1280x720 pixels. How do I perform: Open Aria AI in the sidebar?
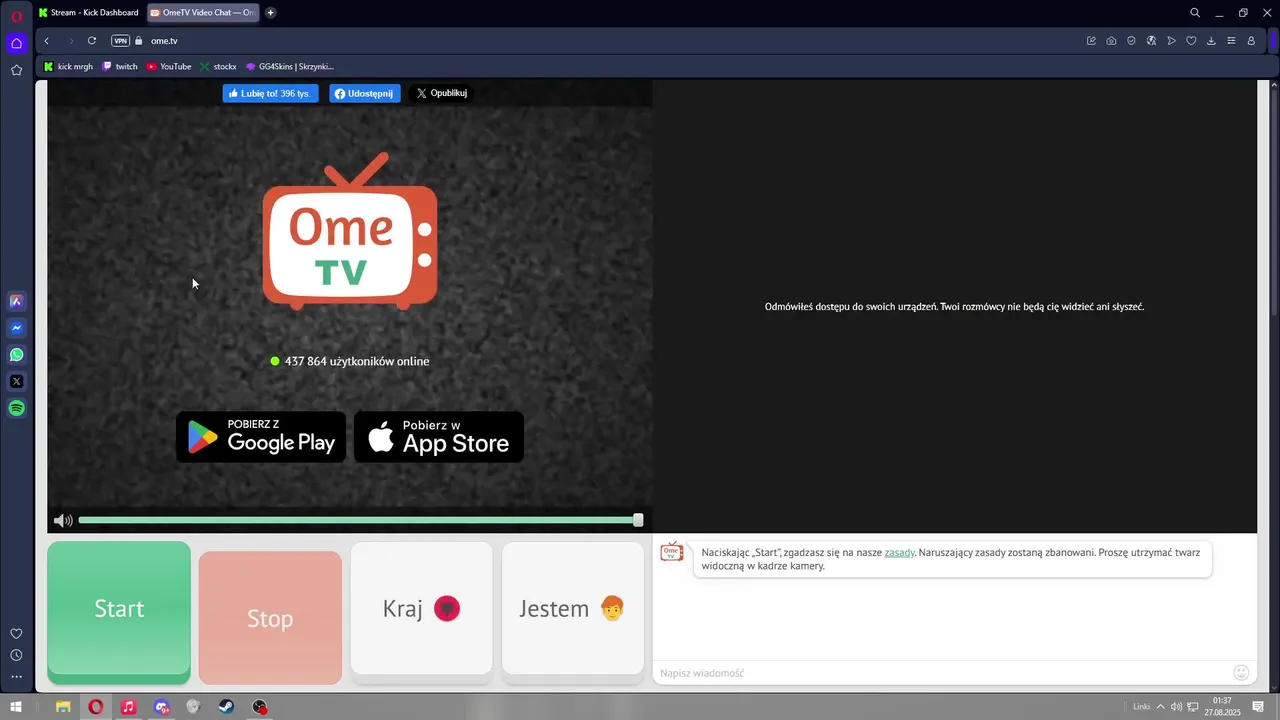[x=16, y=301]
